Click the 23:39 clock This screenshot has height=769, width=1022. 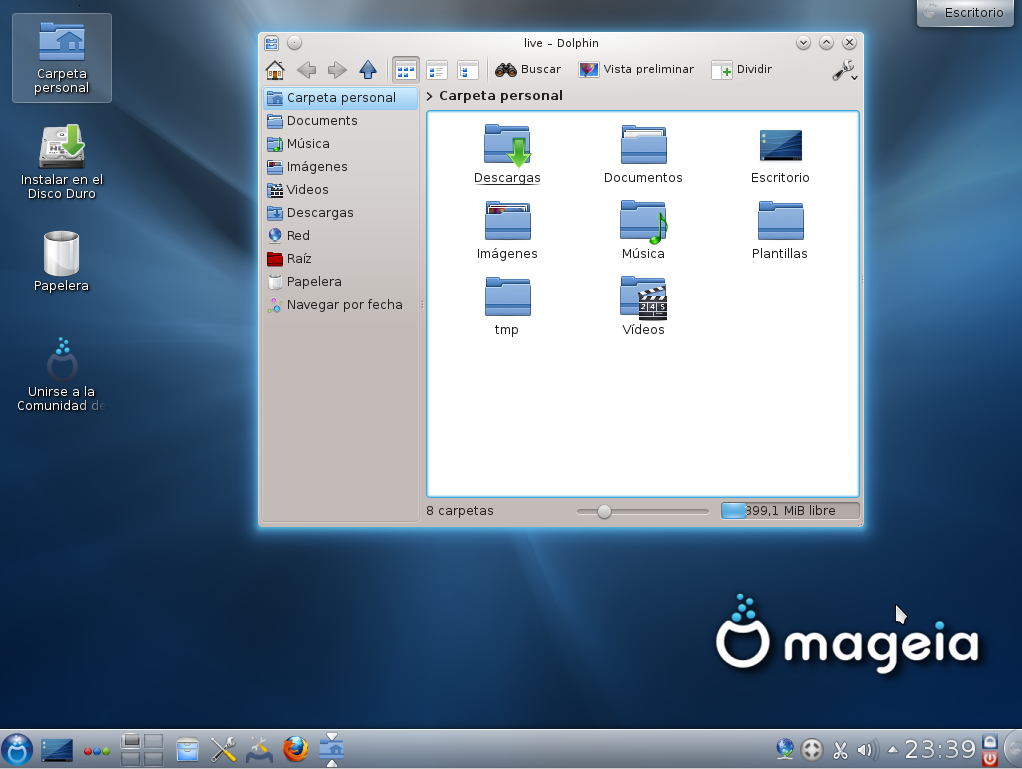[940, 749]
